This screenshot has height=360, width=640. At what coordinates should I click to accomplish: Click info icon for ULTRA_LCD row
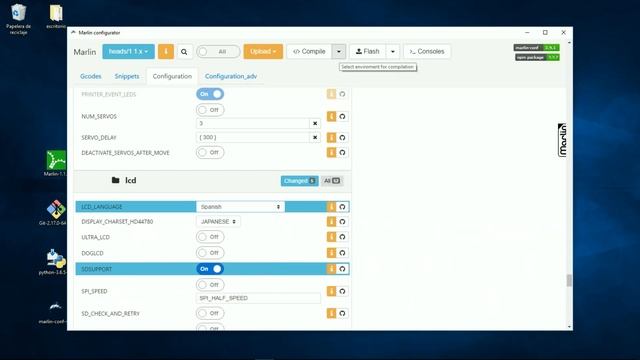coord(331,237)
